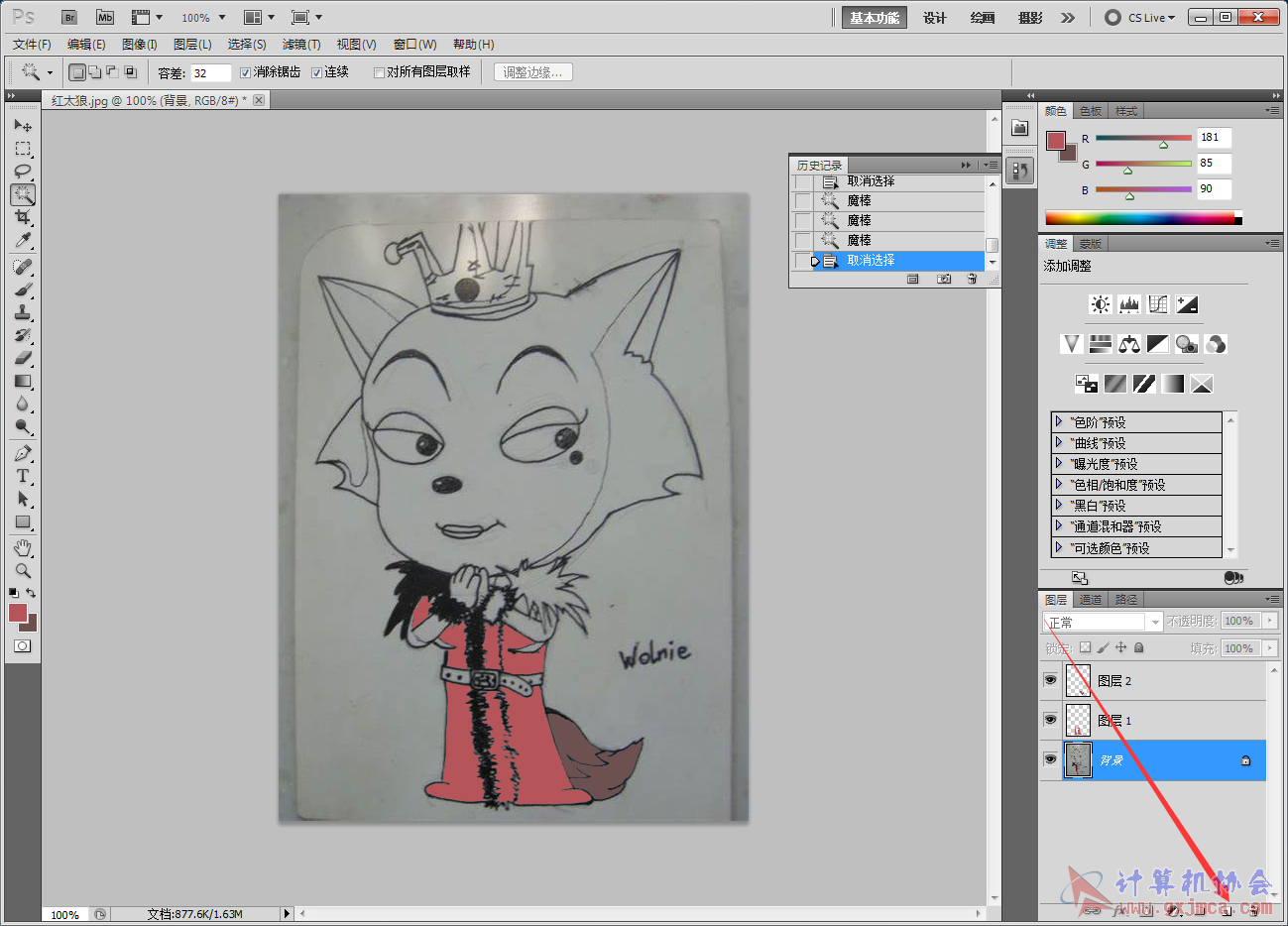Expand "色阶"预设 presets
The width and height of the screenshot is (1288, 926).
point(1059,421)
